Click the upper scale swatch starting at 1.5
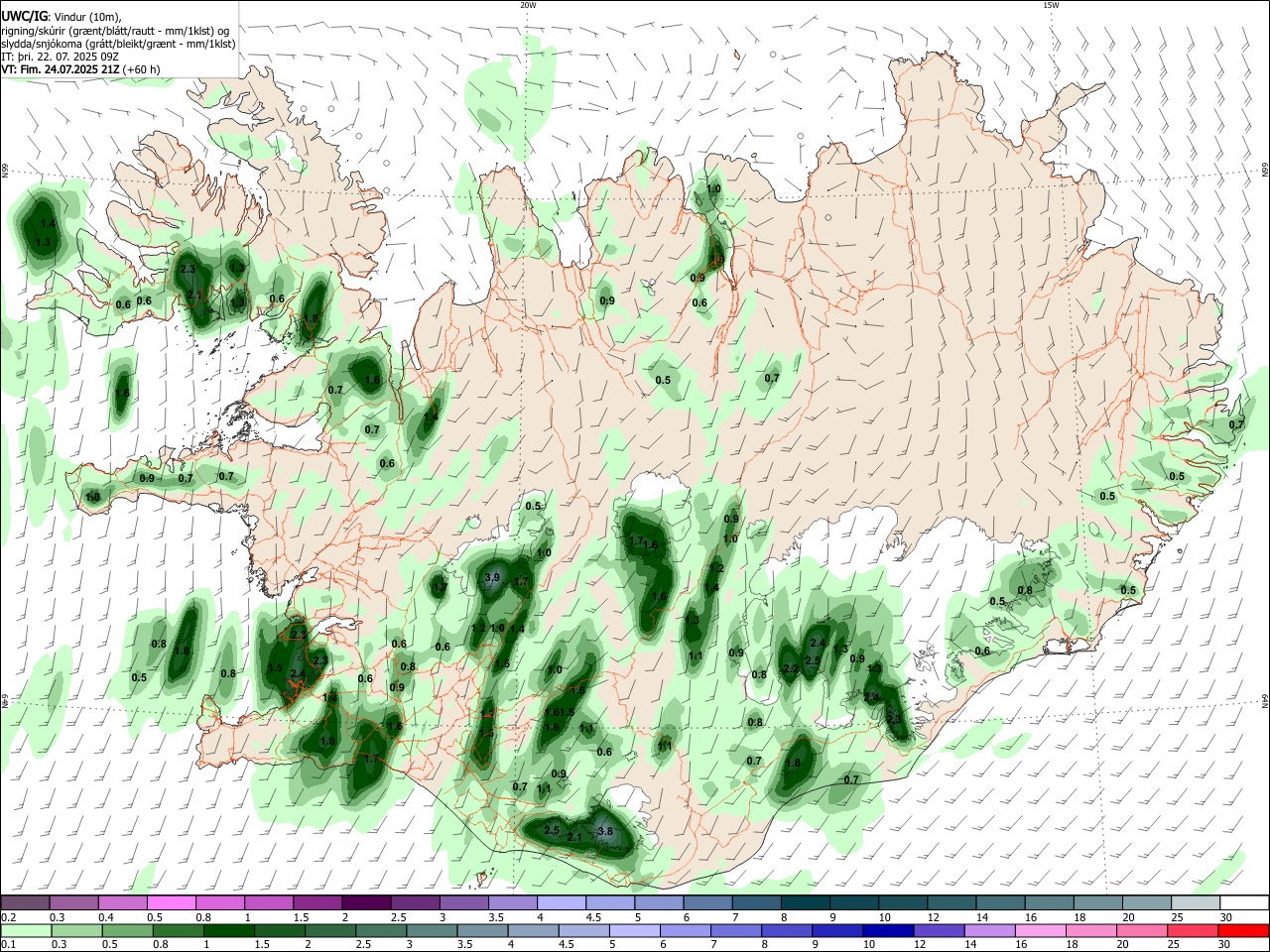Viewport: 1270px width, 952px height. tap(317, 903)
